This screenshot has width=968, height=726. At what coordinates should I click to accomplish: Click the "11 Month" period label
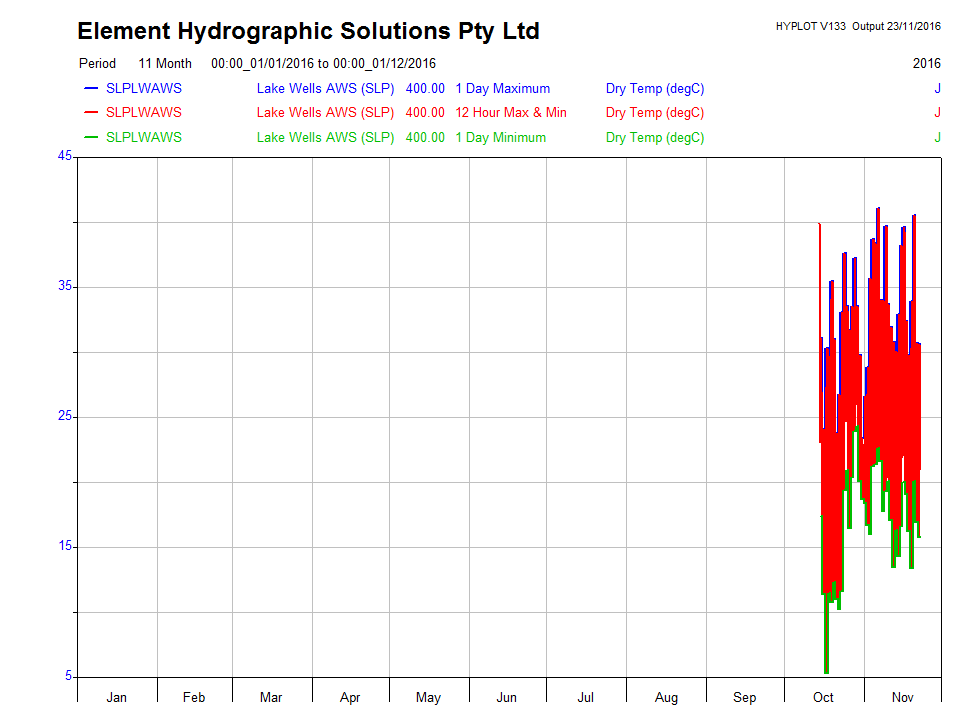[x=165, y=63]
